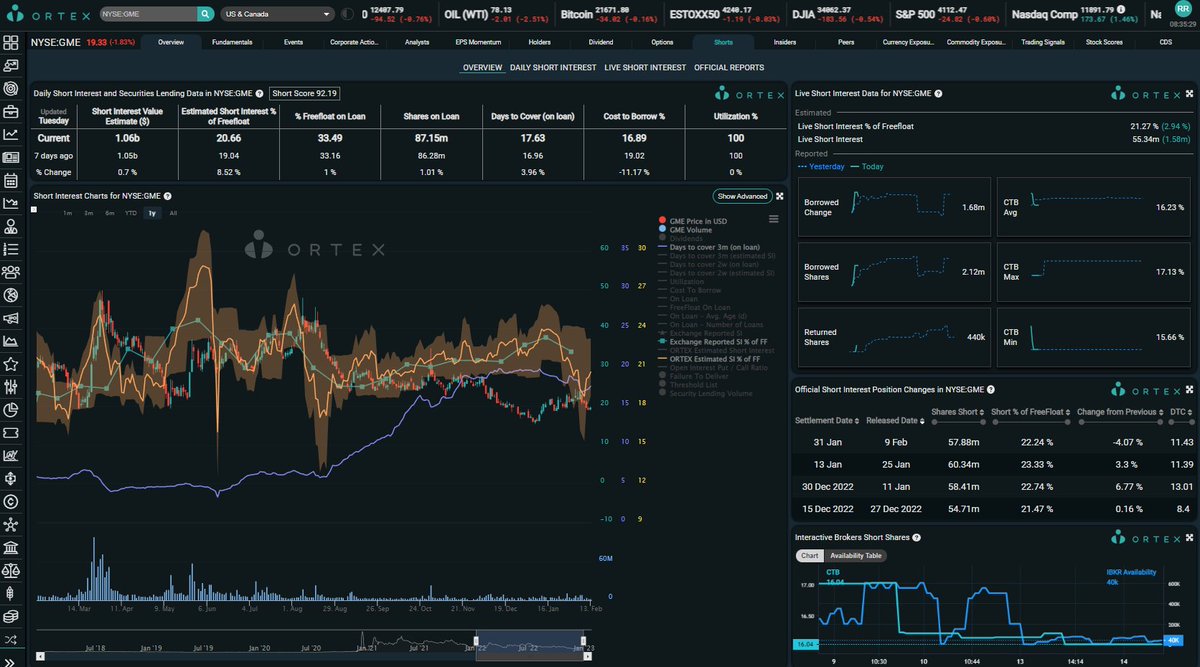Open the calendar sidebar icon
This screenshot has height=667, width=1200.
point(11,181)
